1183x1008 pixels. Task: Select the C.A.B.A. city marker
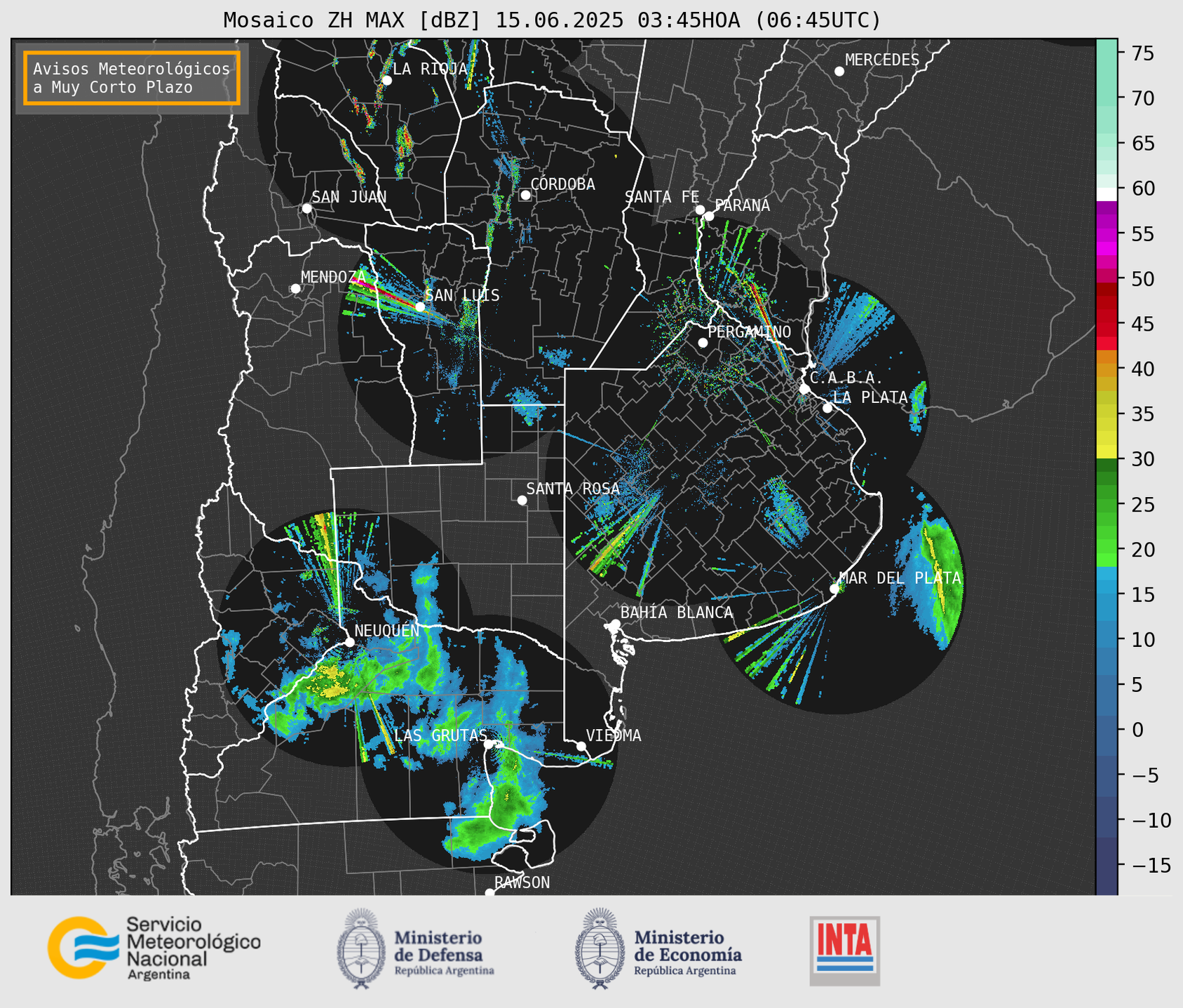point(804,388)
